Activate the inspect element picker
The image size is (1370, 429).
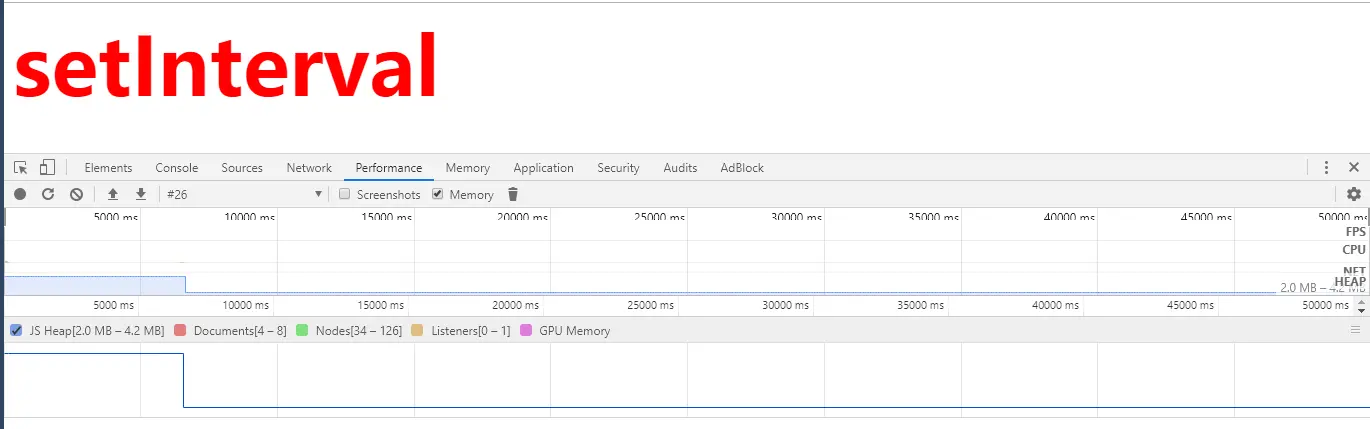point(21,168)
